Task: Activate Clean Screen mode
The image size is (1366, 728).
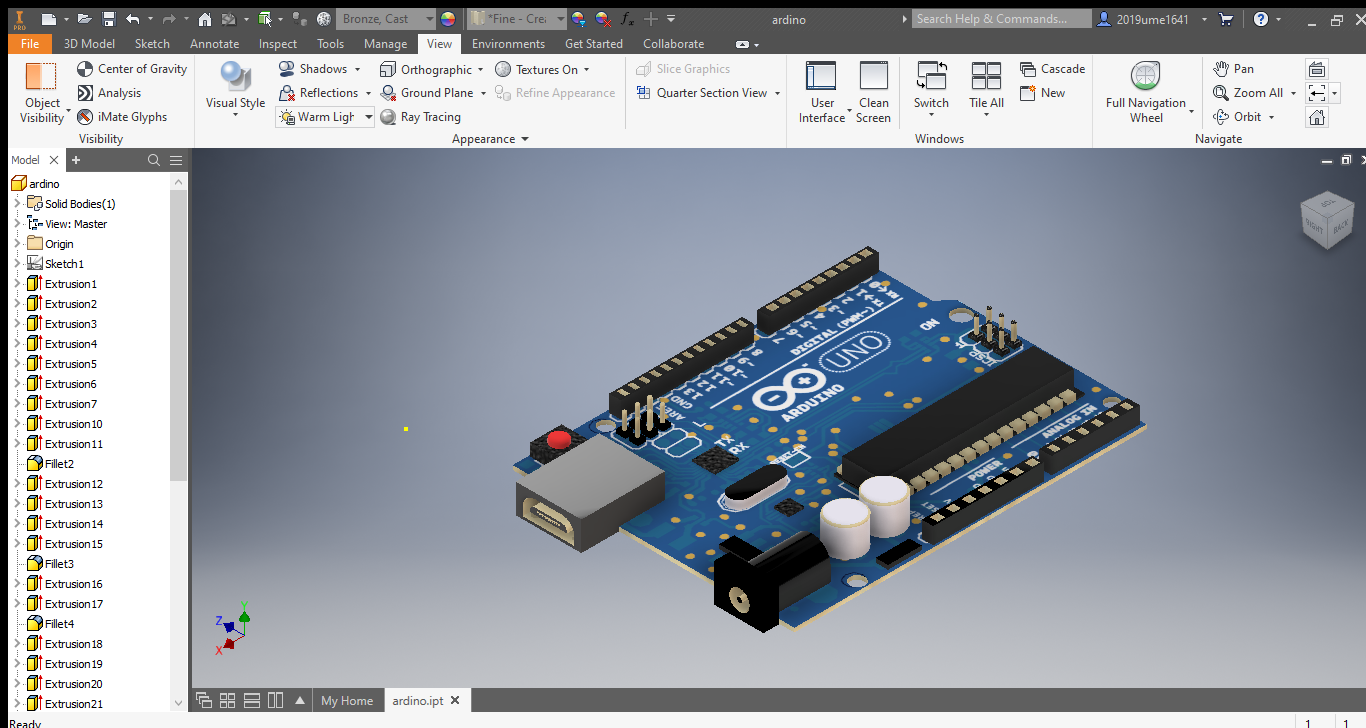Action: pos(873,92)
